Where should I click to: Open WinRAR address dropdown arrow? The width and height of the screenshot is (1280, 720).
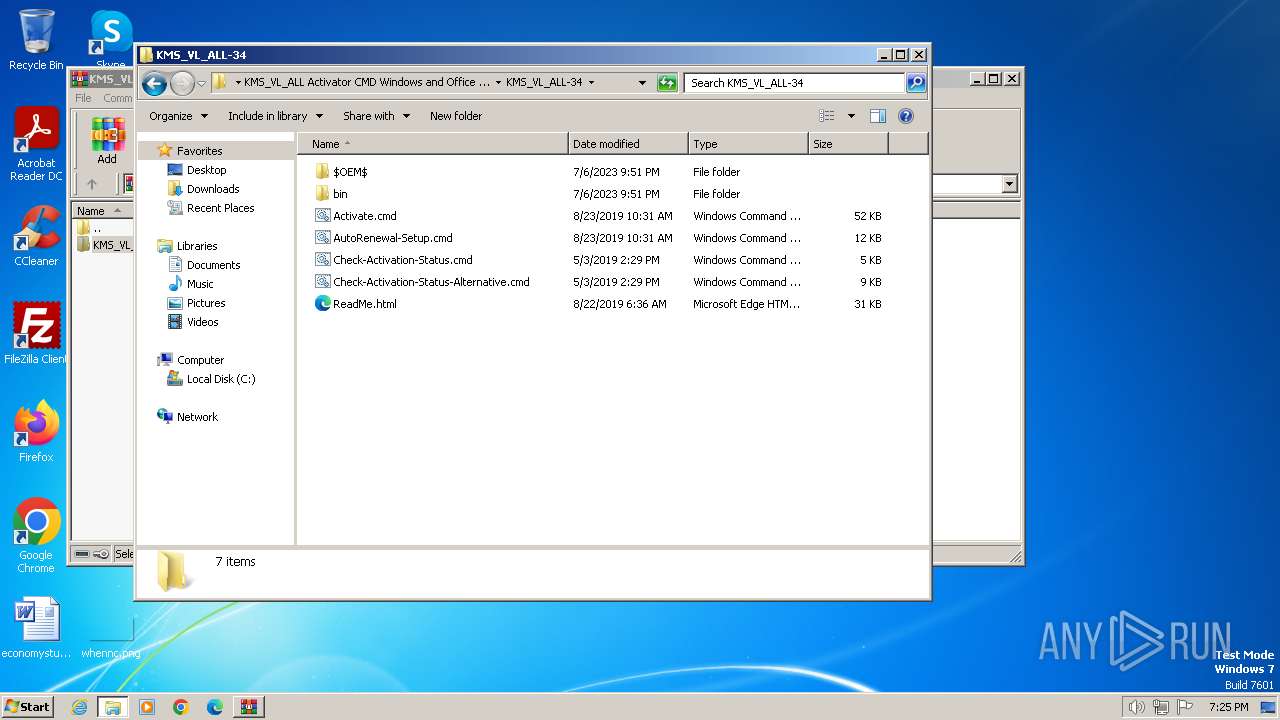[x=1009, y=184]
